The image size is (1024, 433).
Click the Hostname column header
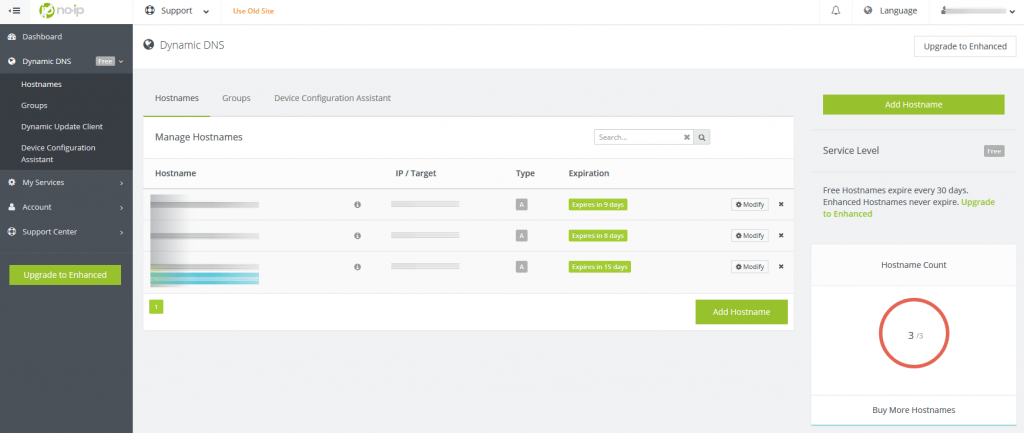(x=176, y=174)
